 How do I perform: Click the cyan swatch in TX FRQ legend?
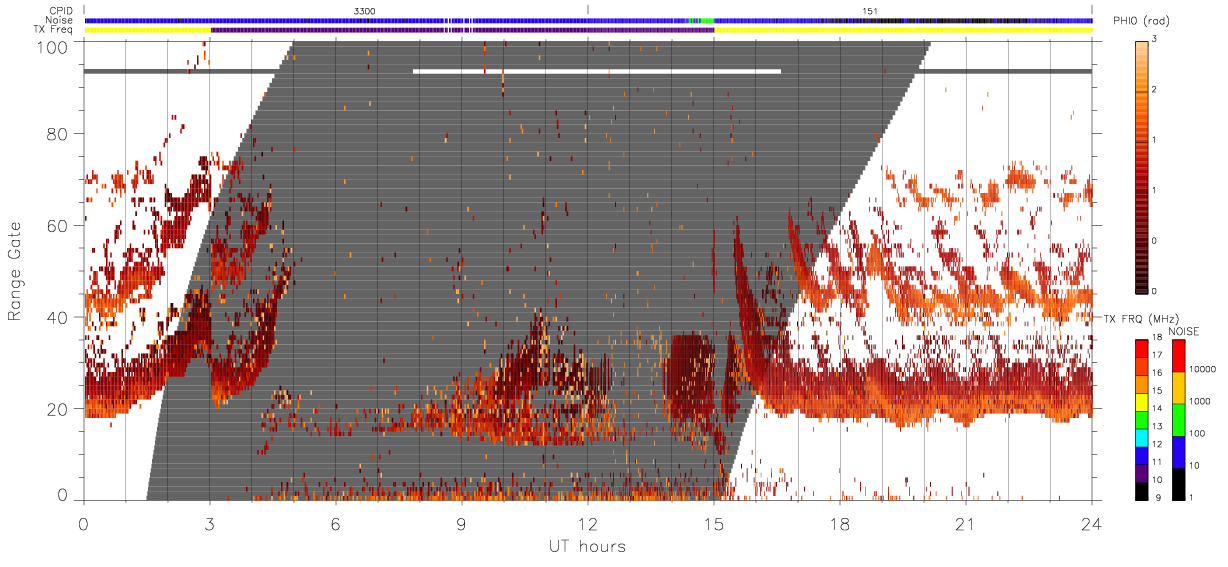coord(1140,439)
